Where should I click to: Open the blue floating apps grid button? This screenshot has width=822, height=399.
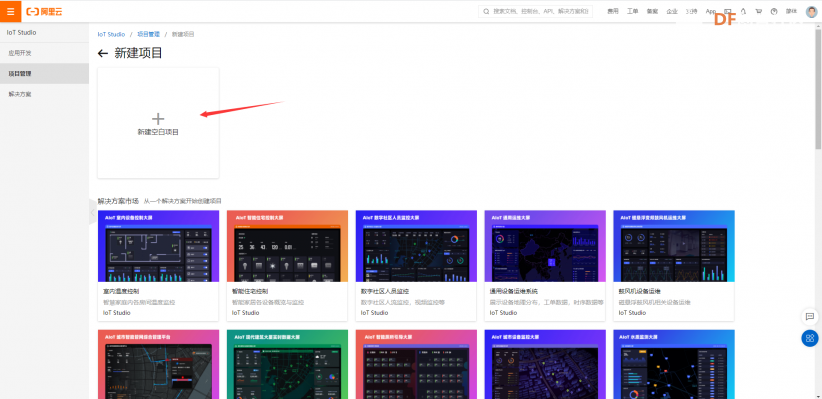coord(809,338)
